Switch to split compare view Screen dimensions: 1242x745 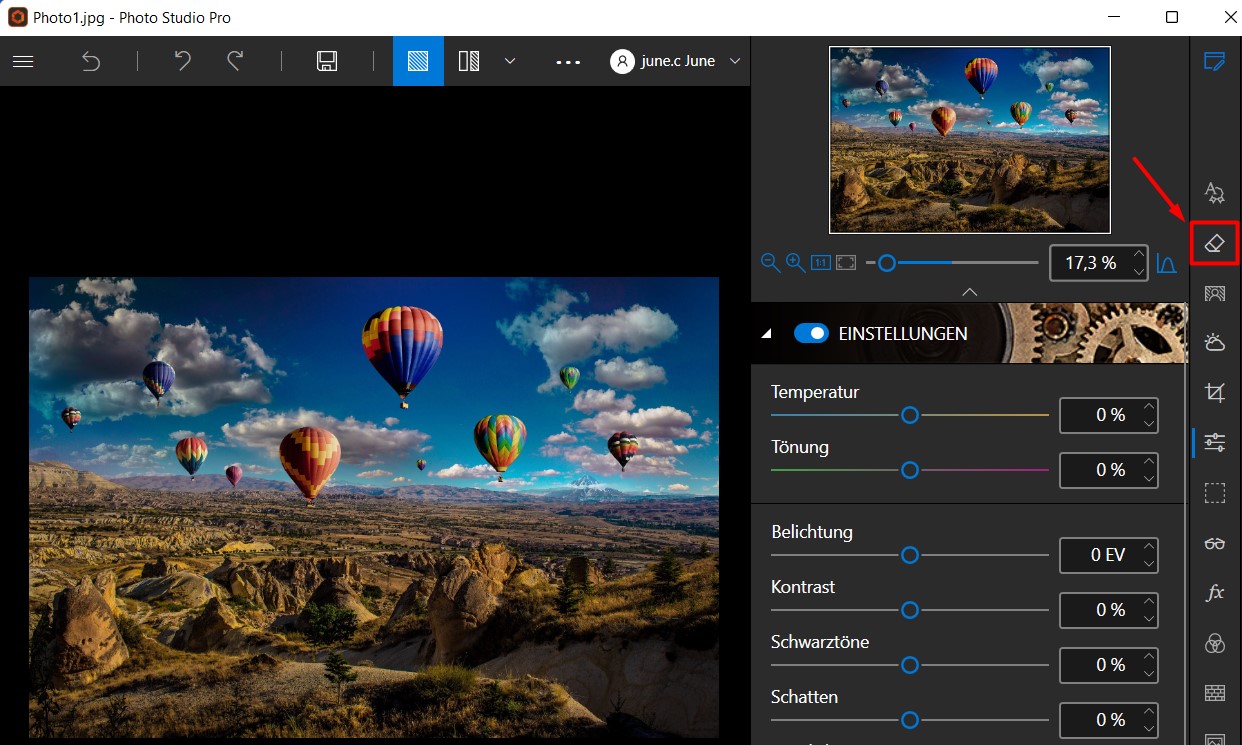[x=469, y=61]
